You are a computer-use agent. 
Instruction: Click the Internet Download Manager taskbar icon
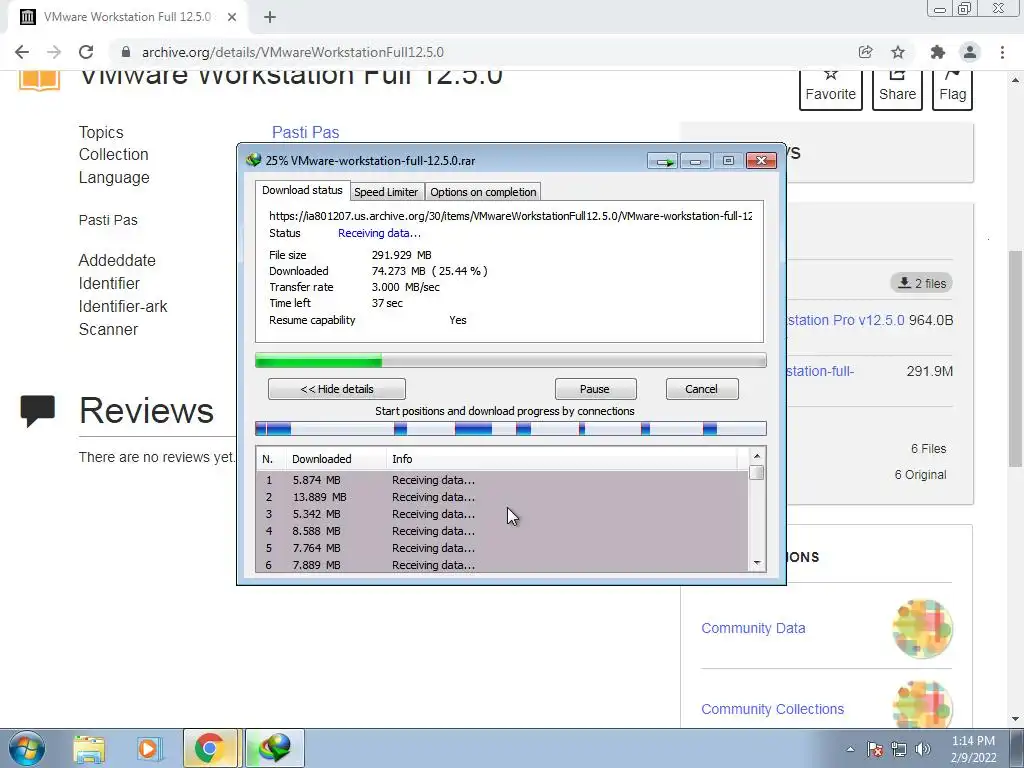tap(274, 748)
